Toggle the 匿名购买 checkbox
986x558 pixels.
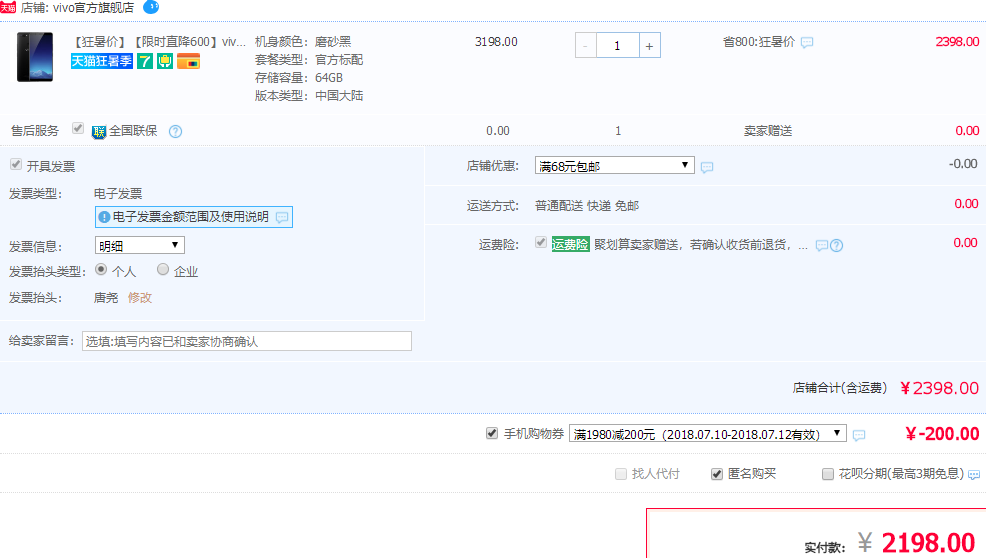click(717, 474)
